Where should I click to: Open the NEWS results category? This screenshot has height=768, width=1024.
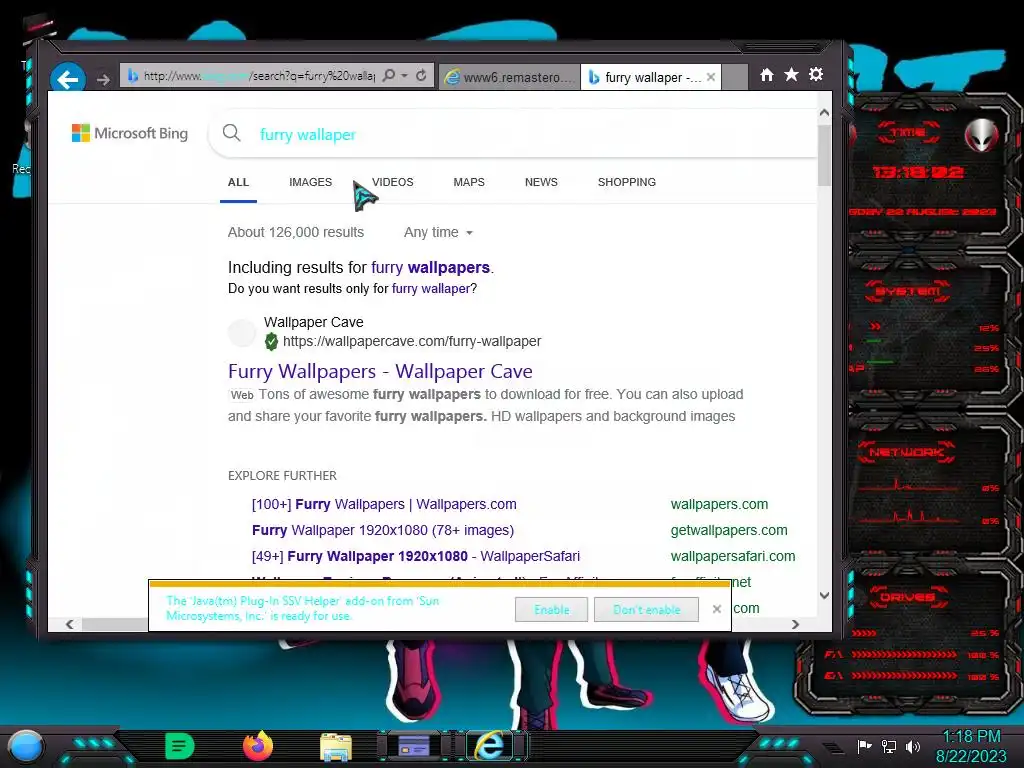[541, 182]
